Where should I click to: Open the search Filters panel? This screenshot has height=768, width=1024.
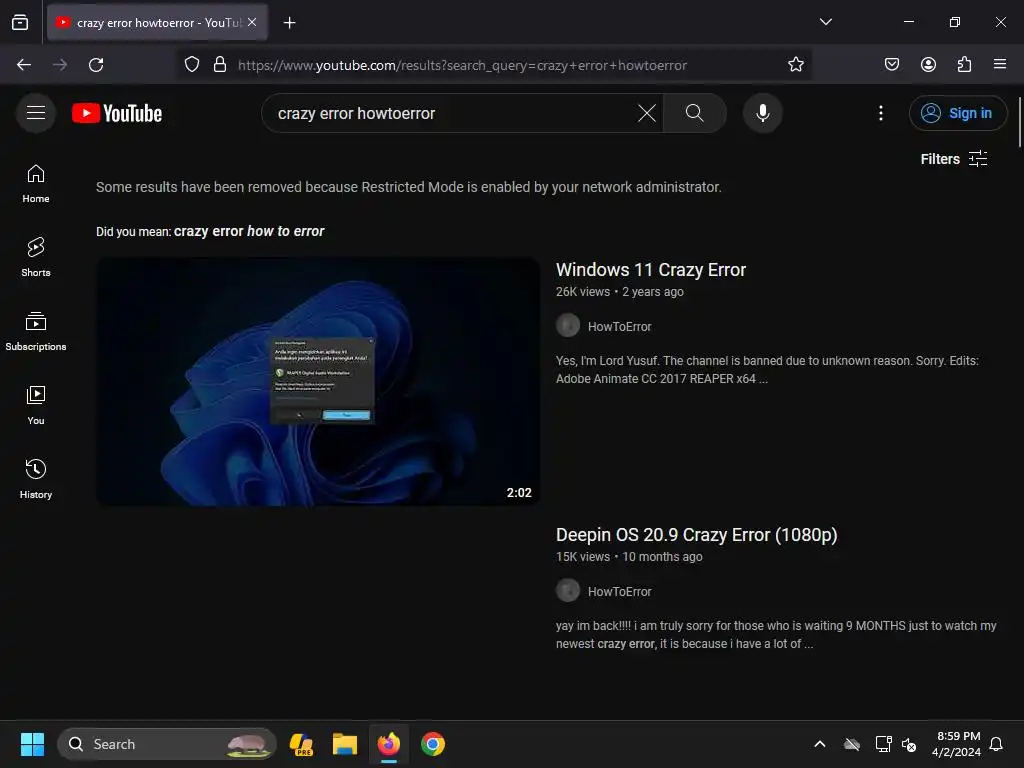953,159
